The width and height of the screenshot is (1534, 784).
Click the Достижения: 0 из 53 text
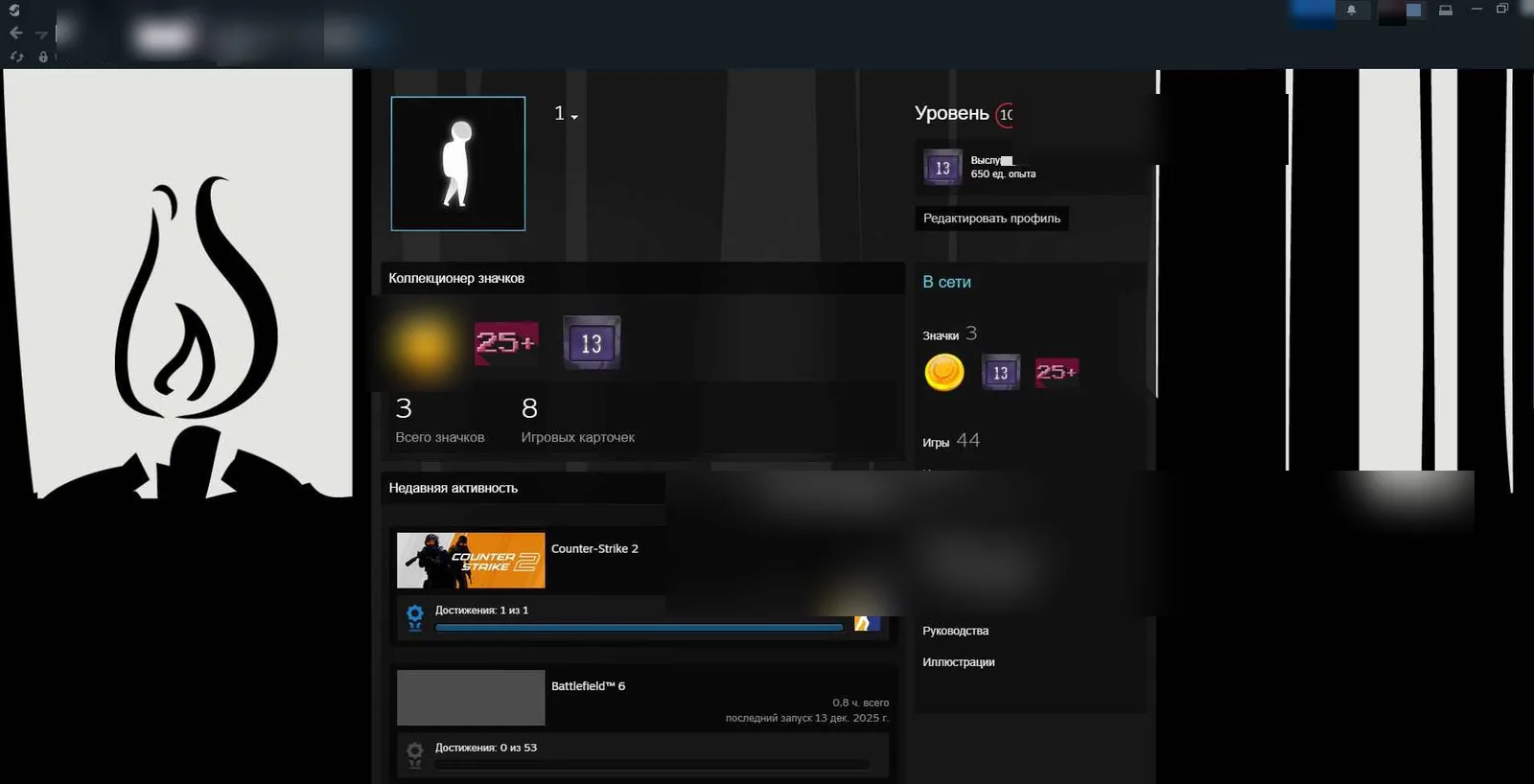pos(486,748)
